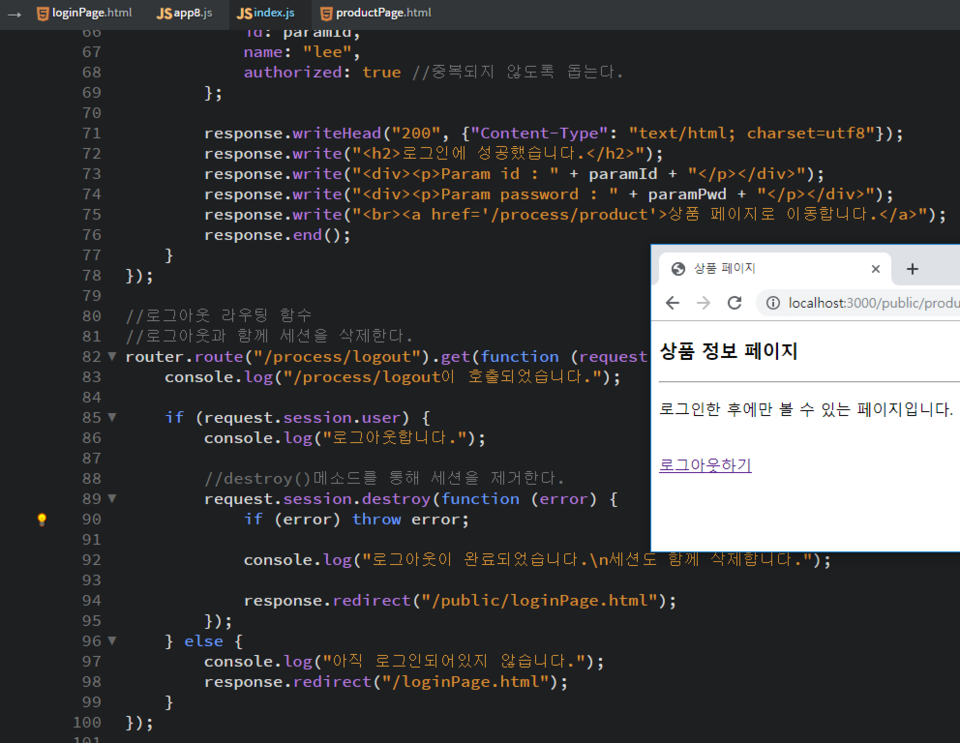This screenshot has height=743, width=960.
Task: Click line number 71 in the gutter
Action: tap(91, 133)
